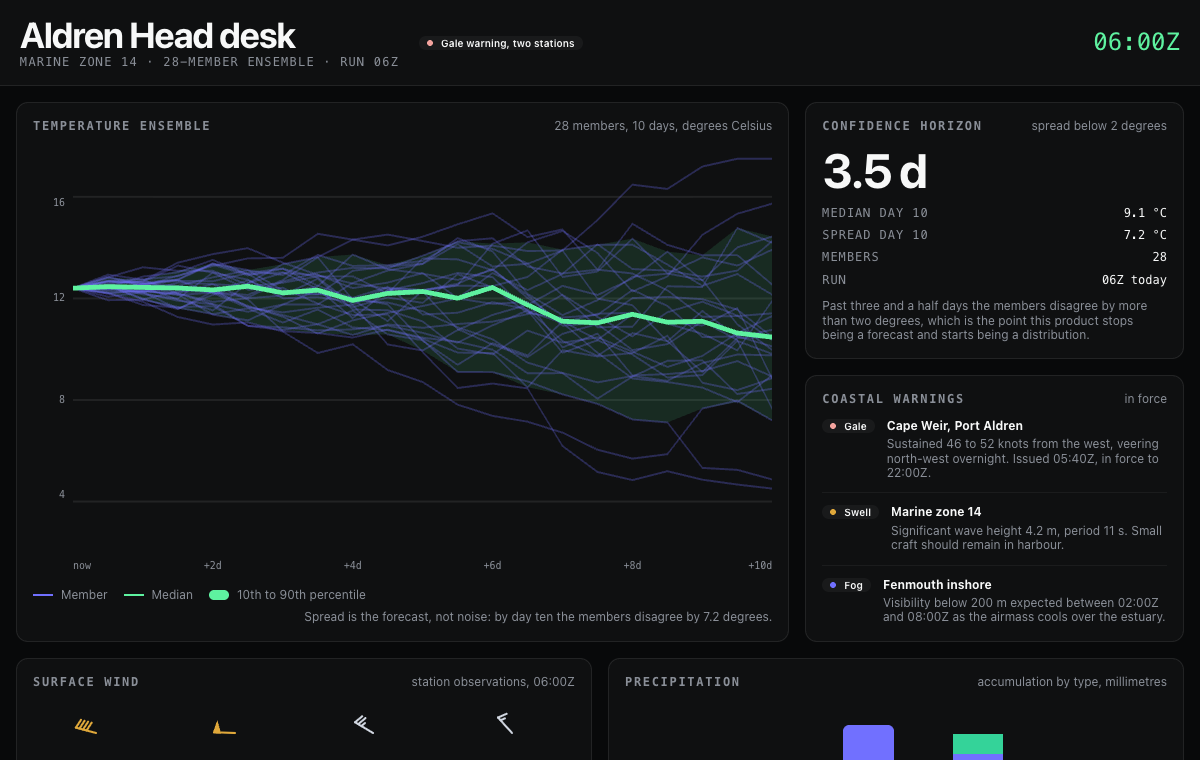This screenshot has width=1200, height=760.
Task: Click the yellow dot on the Swell badge
Action: (833, 512)
